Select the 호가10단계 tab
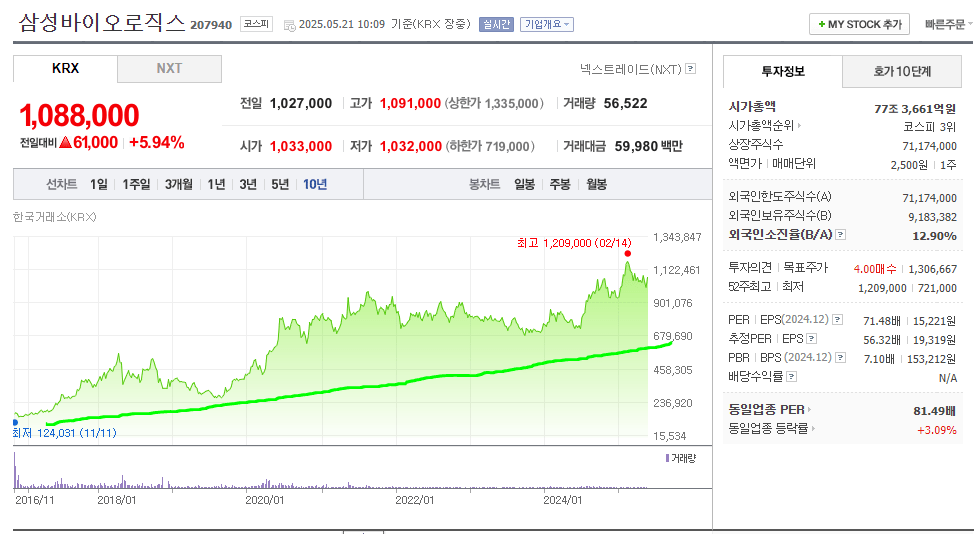This screenshot has width=975, height=534. [x=902, y=71]
